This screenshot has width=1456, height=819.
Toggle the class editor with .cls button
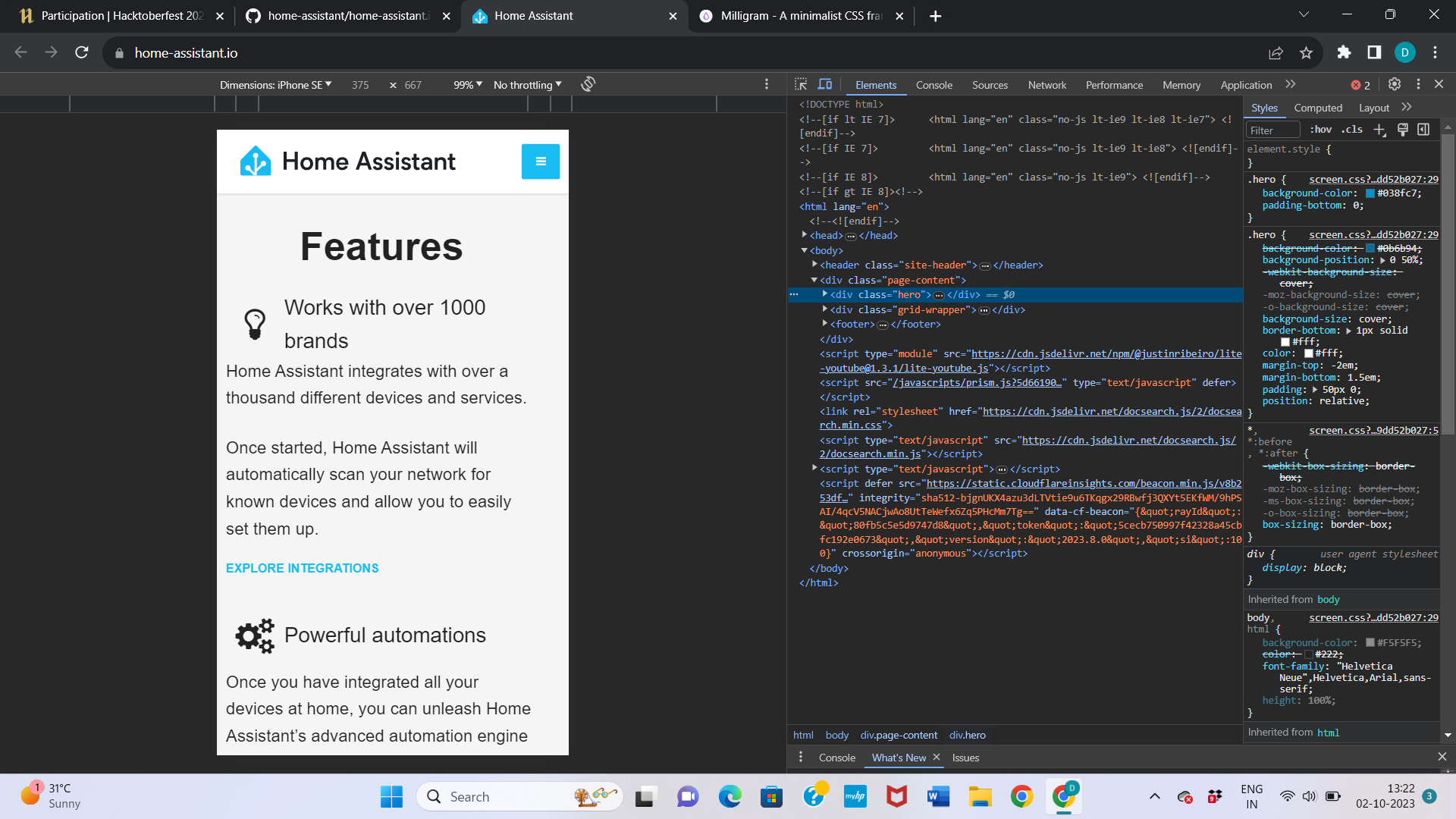click(1352, 130)
